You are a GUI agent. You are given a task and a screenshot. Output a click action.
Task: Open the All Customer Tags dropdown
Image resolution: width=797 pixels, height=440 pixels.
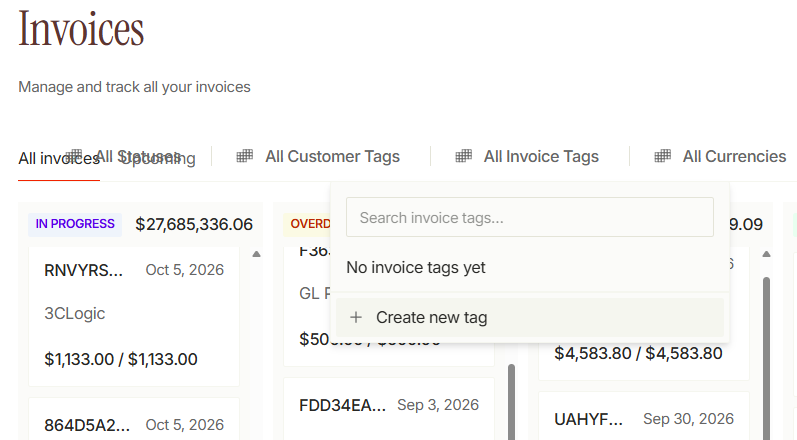(x=318, y=156)
